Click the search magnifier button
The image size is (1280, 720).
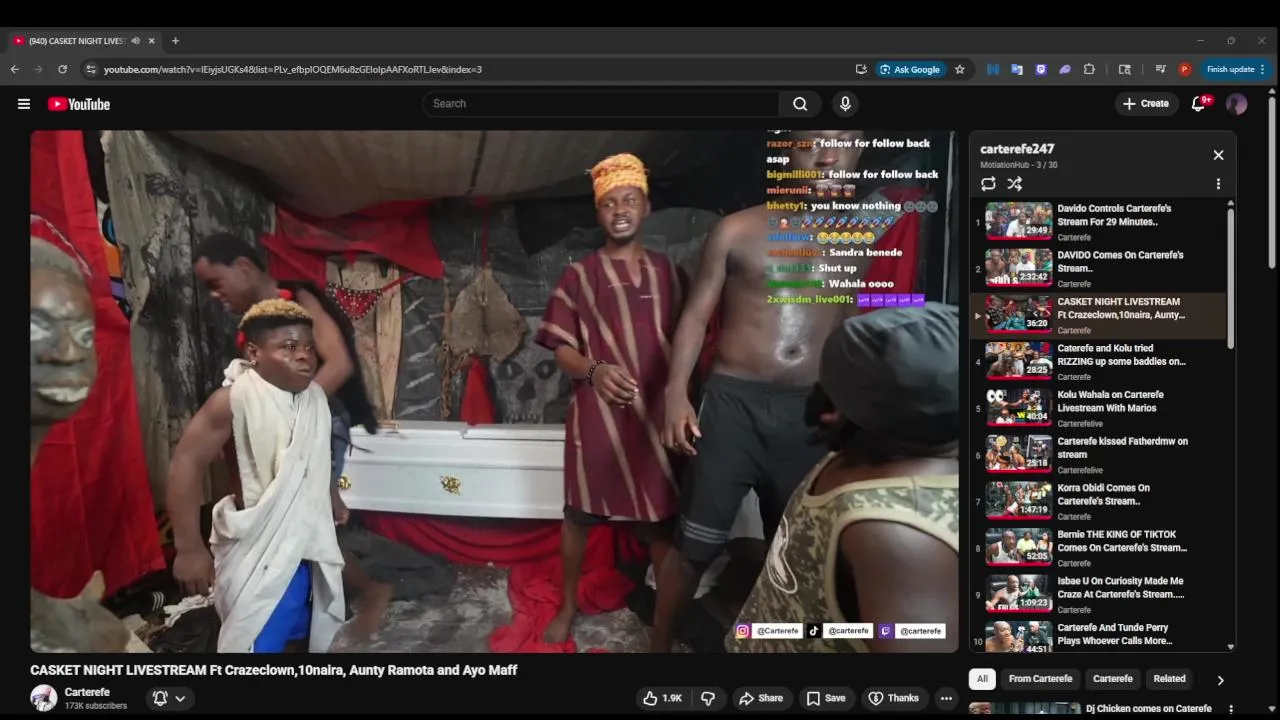[x=800, y=104]
